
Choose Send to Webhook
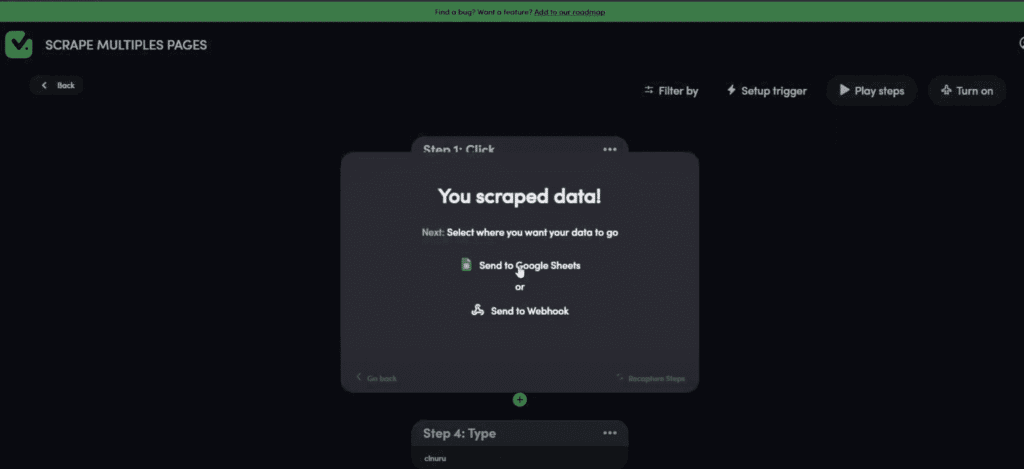[x=520, y=311]
